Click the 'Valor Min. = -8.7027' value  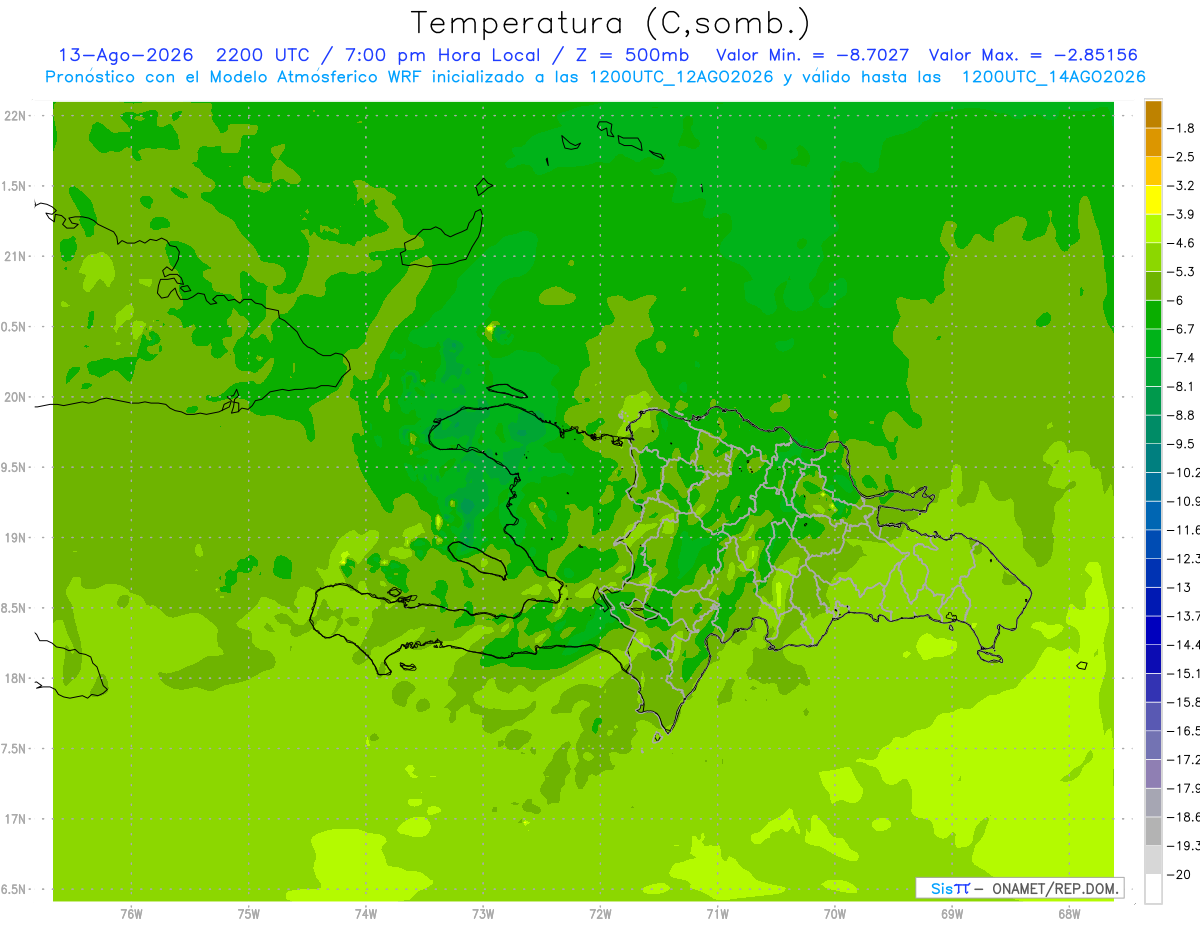click(813, 55)
